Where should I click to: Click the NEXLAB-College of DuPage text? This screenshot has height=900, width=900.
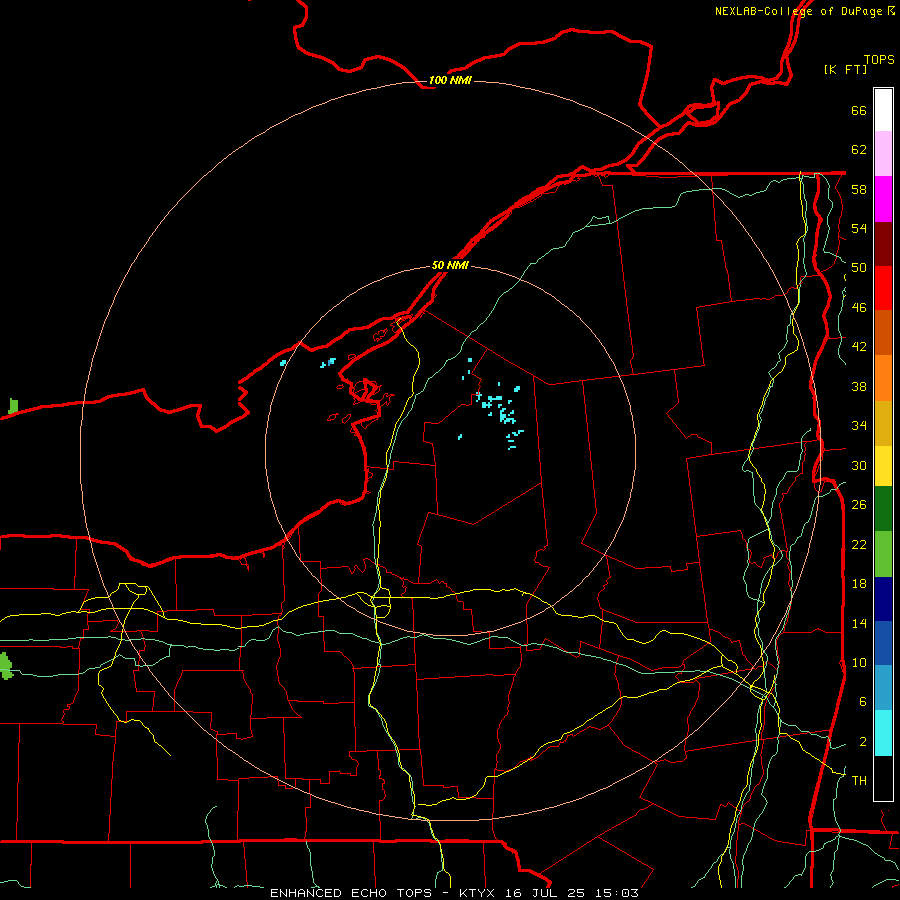[x=798, y=11]
